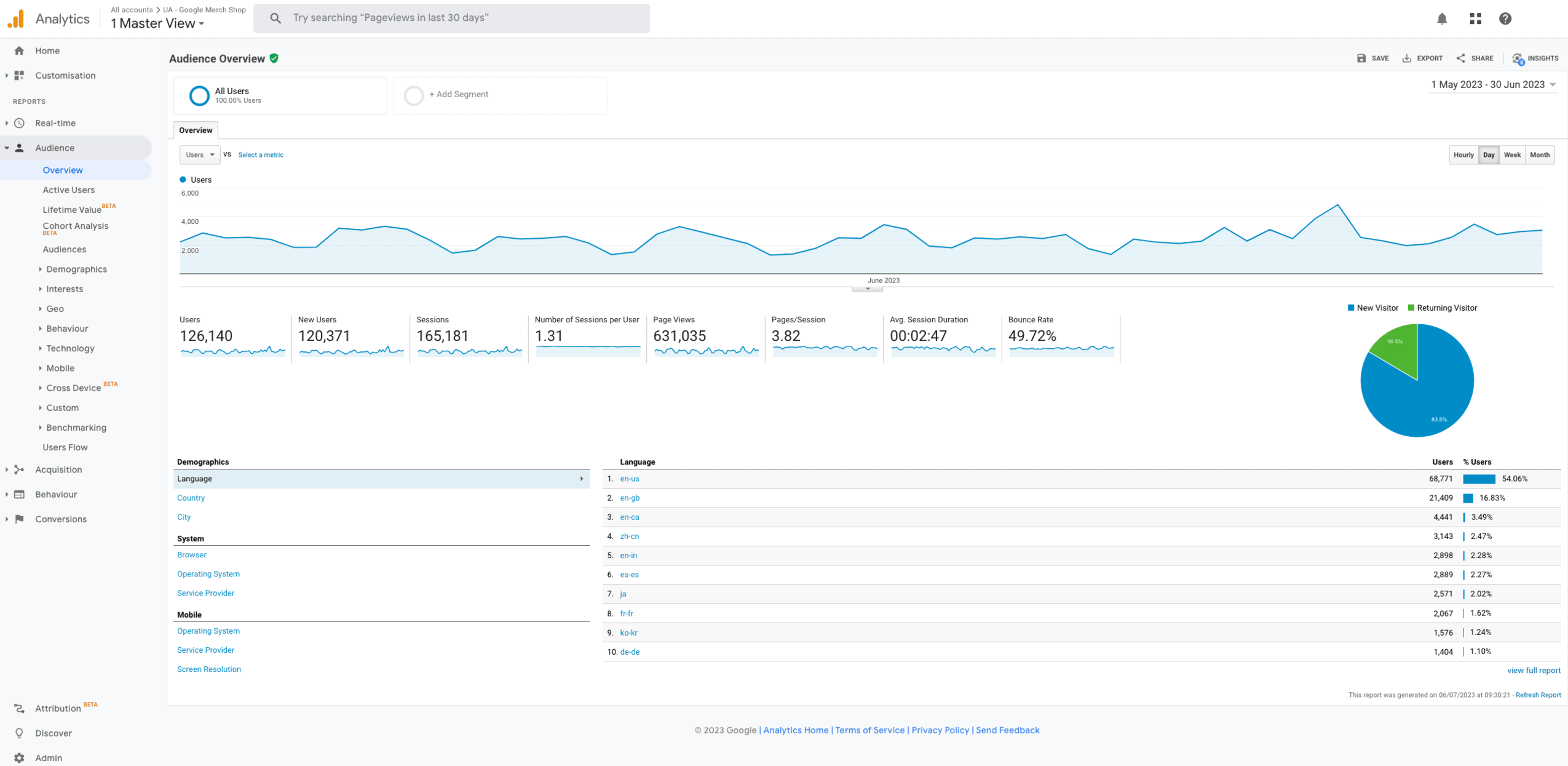Click the help question mark icon
The width and height of the screenshot is (1568, 766).
(x=1505, y=18)
